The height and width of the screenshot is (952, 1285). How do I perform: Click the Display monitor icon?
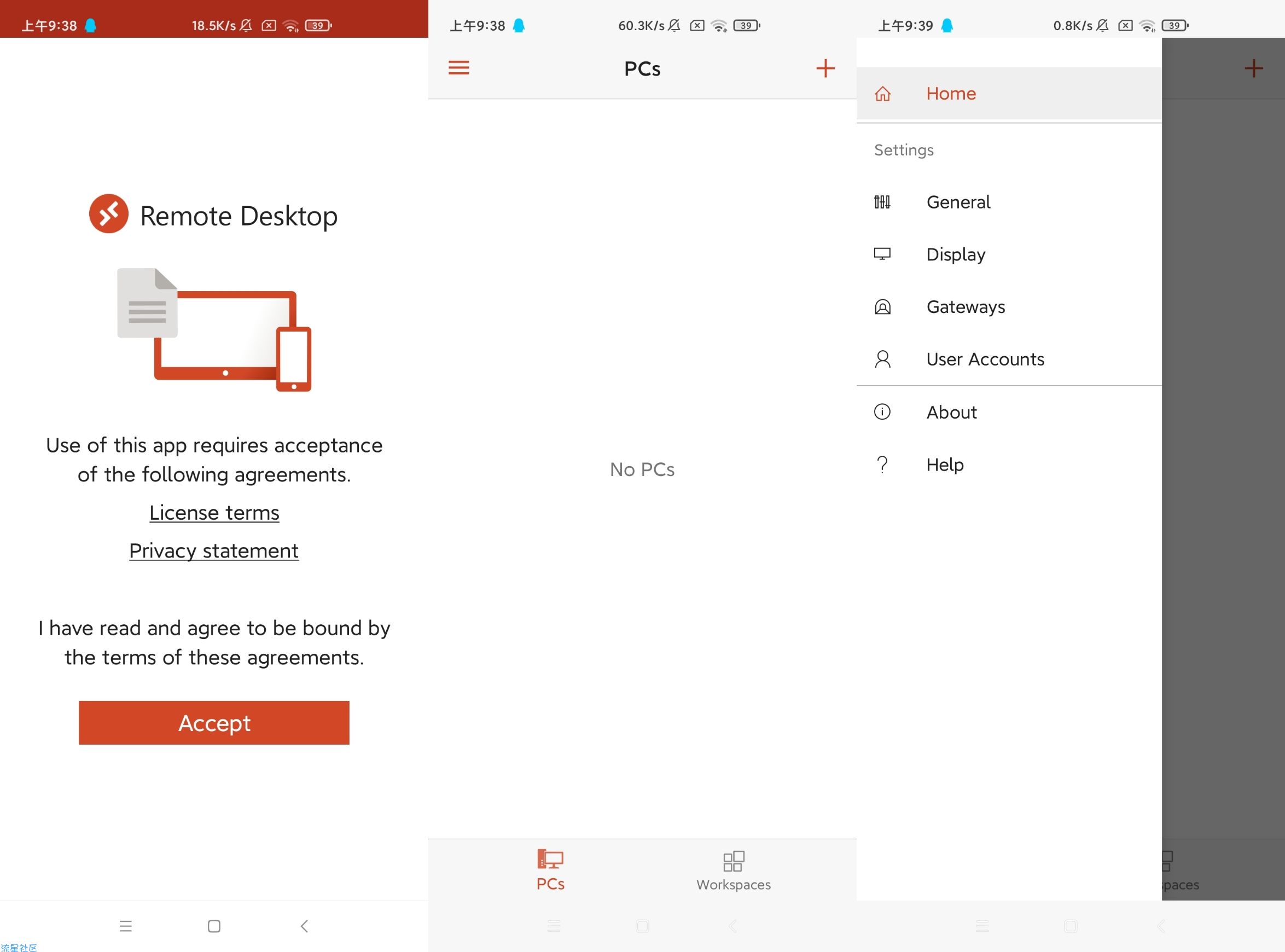pos(882,254)
